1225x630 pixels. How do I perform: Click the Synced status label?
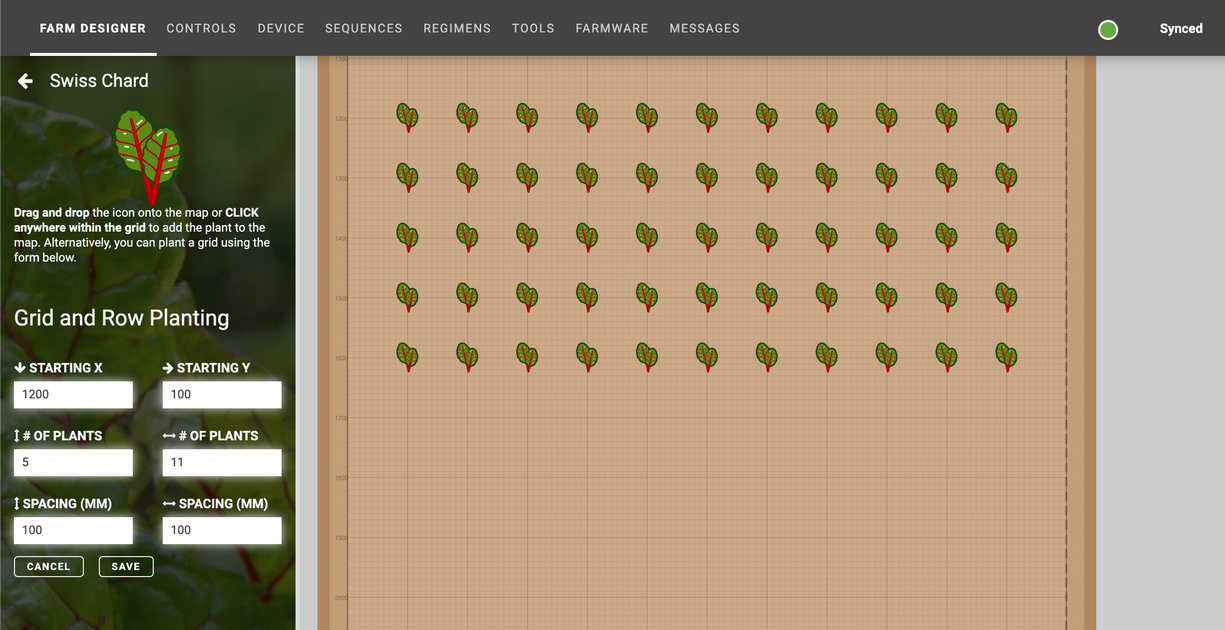pyautogui.click(x=1181, y=28)
